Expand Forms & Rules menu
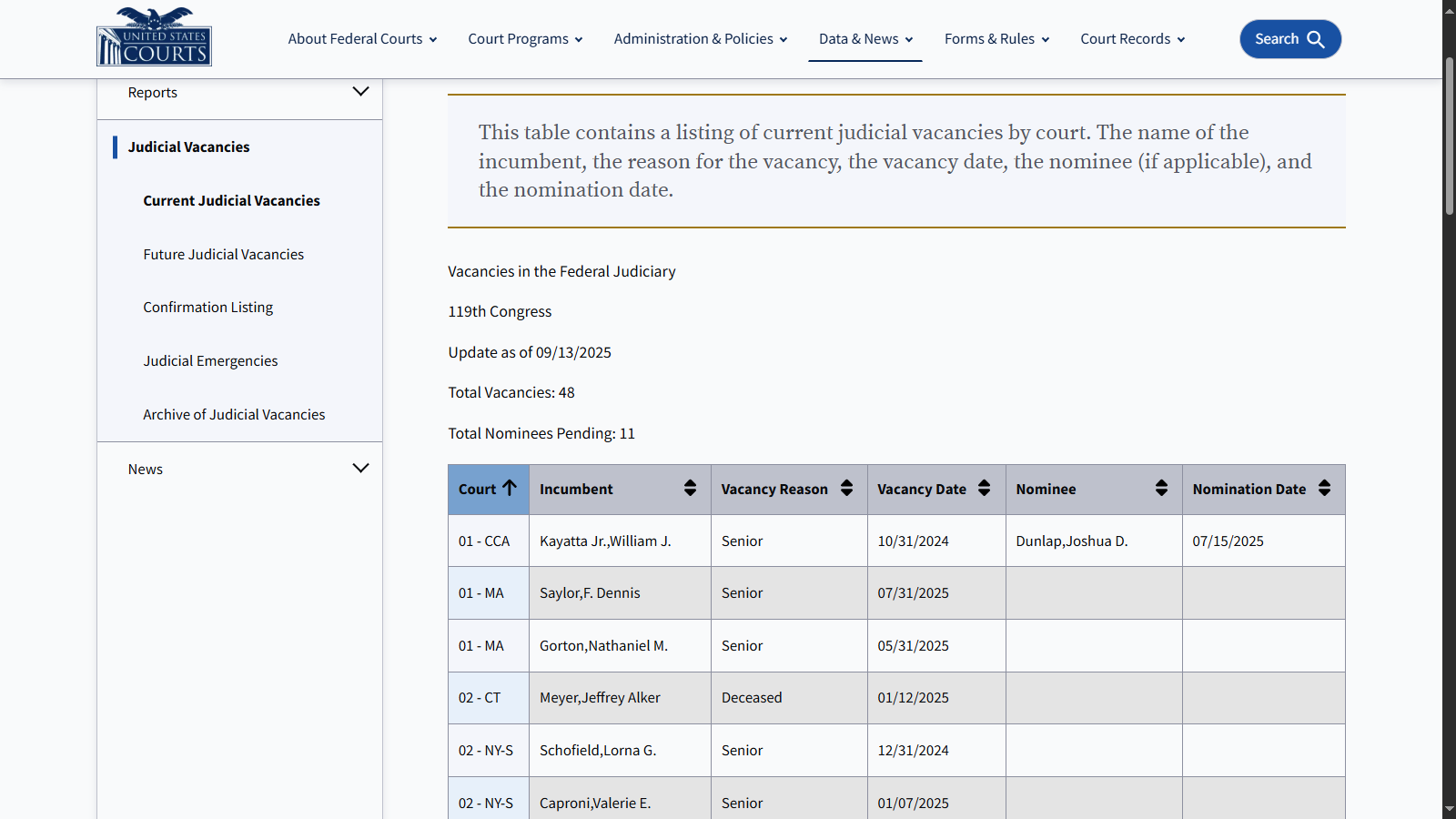Image resolution: width=1456 pixels, height=819 pixels. [996, 39]
